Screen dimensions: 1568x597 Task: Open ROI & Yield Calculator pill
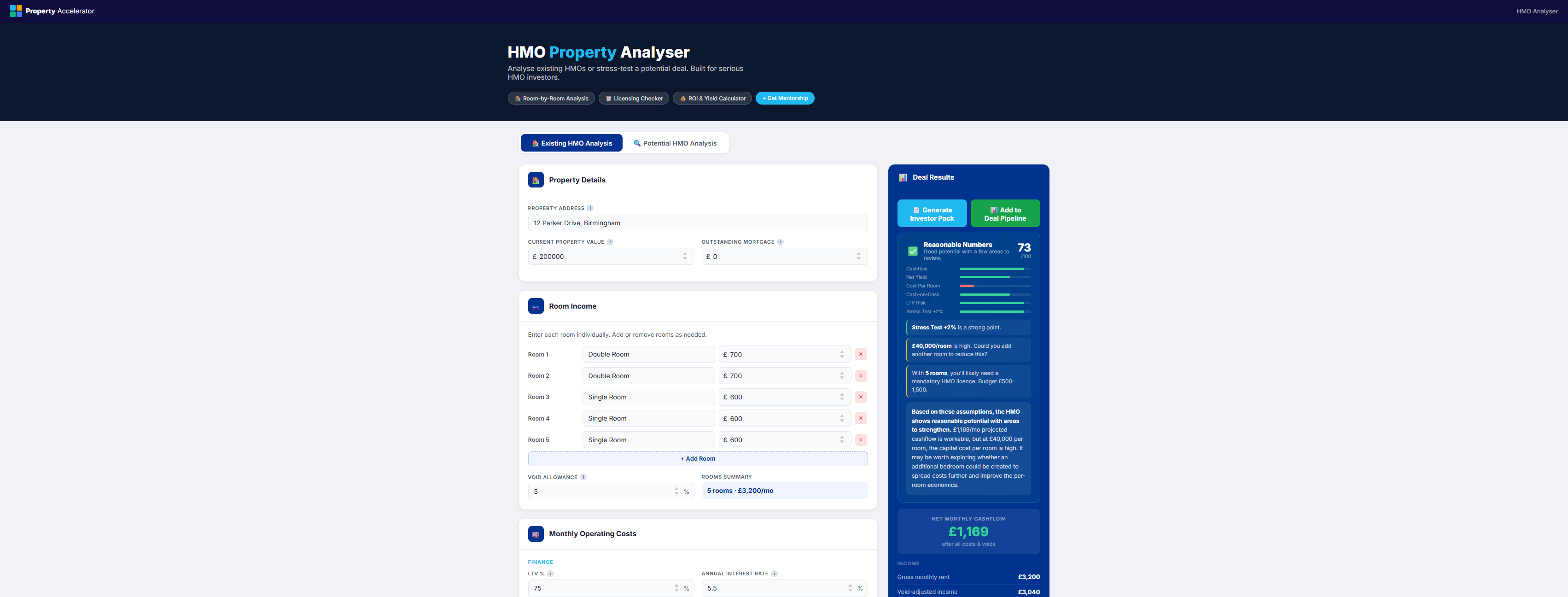click(712, 99)
